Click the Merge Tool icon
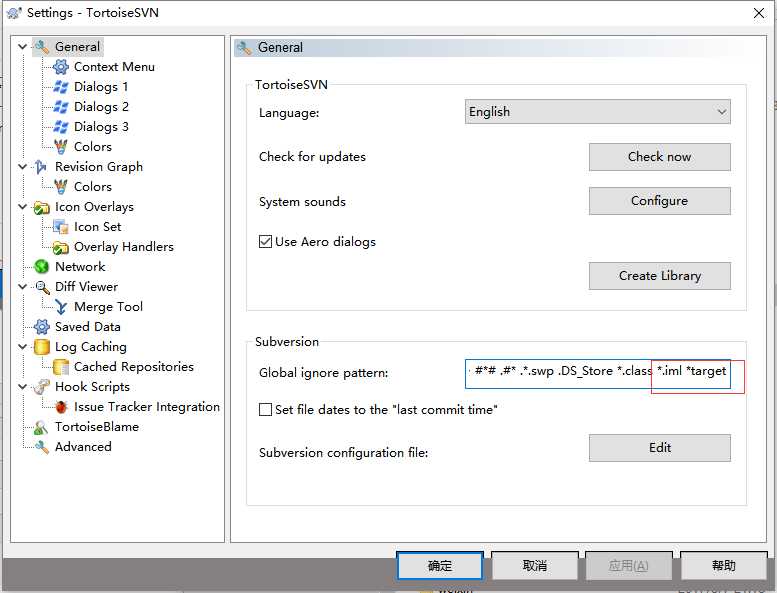Image resolution: width=777 pixels, height=593 pixels. 61,307
